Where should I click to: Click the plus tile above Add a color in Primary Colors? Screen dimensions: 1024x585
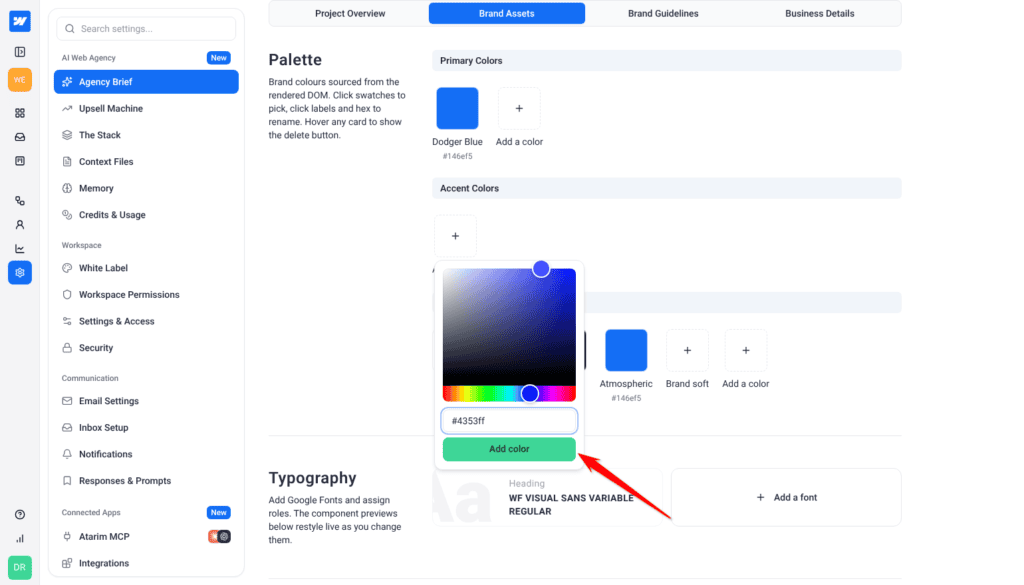click(x=519, y=108)
